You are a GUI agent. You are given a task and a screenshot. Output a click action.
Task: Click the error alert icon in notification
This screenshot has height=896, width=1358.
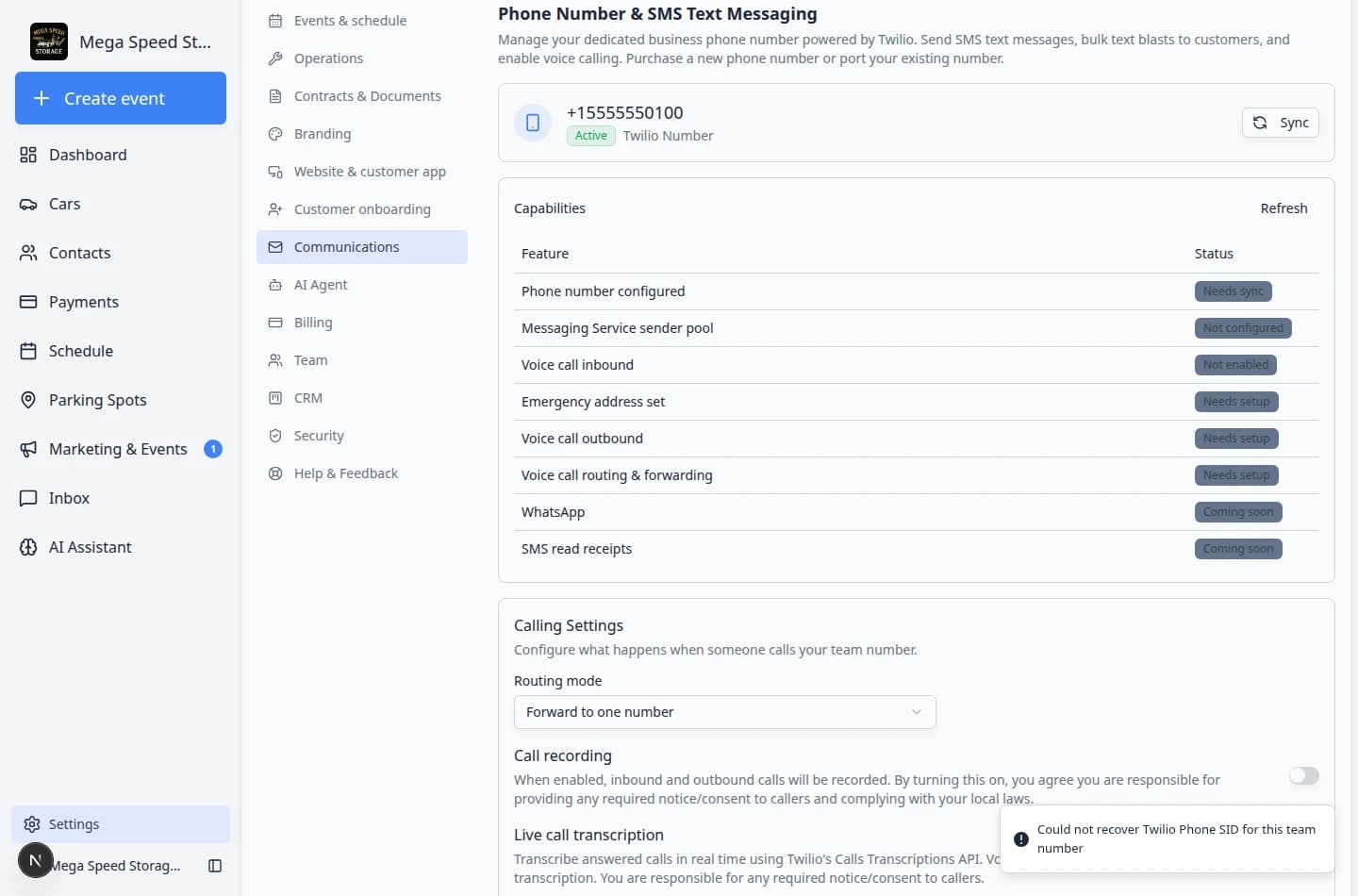(x=1021, y=839)
